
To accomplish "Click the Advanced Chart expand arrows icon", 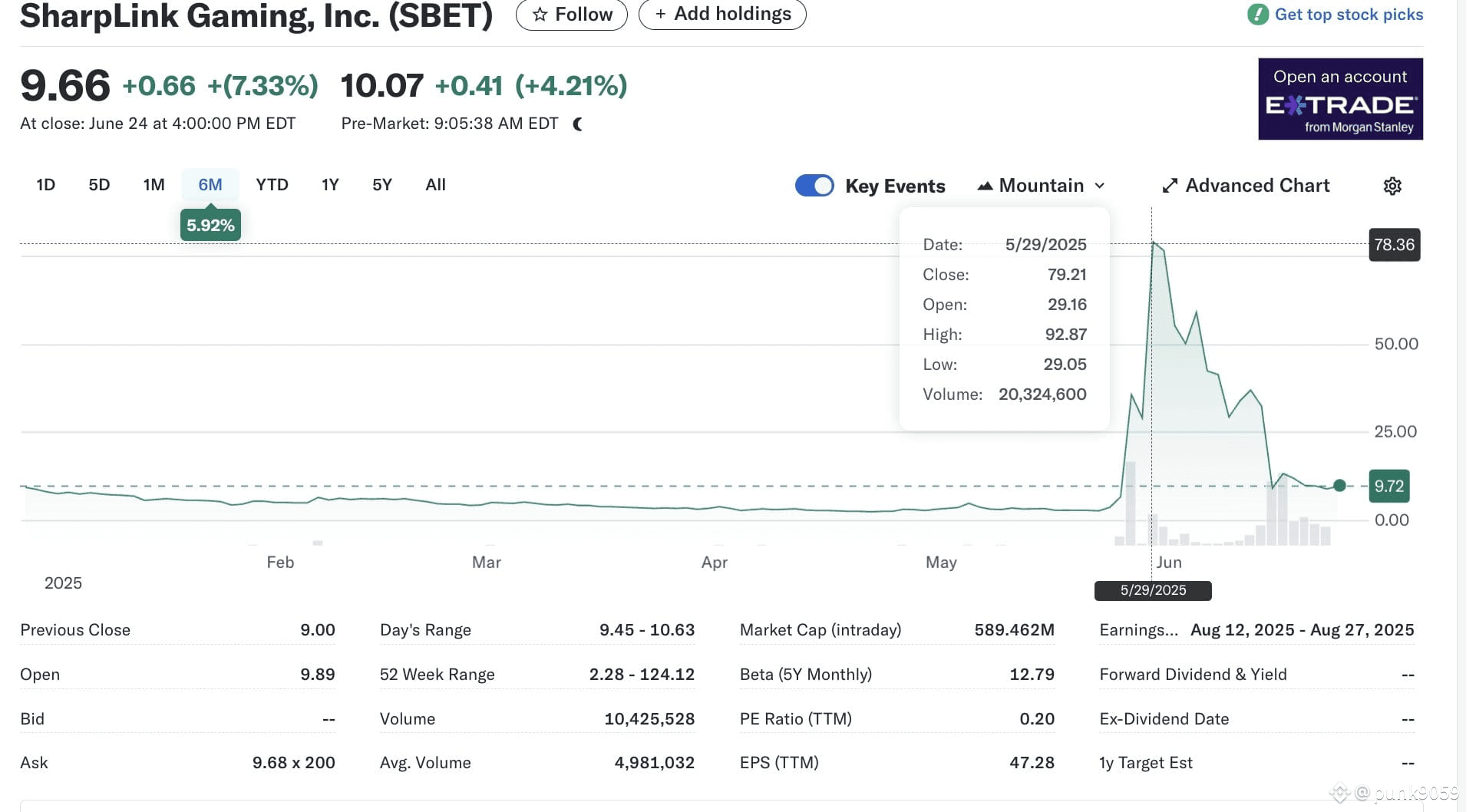I will 1170,186.
